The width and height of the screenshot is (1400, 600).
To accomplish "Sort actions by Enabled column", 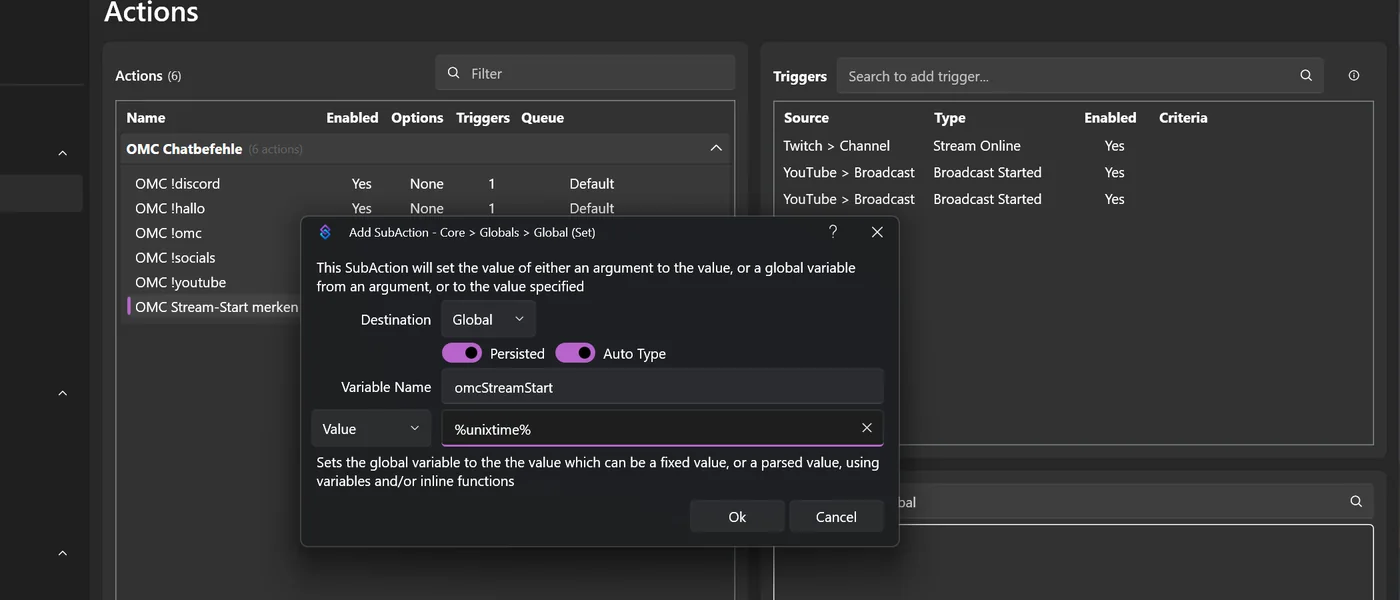I will pyautogui.click(x=352, y=118).
